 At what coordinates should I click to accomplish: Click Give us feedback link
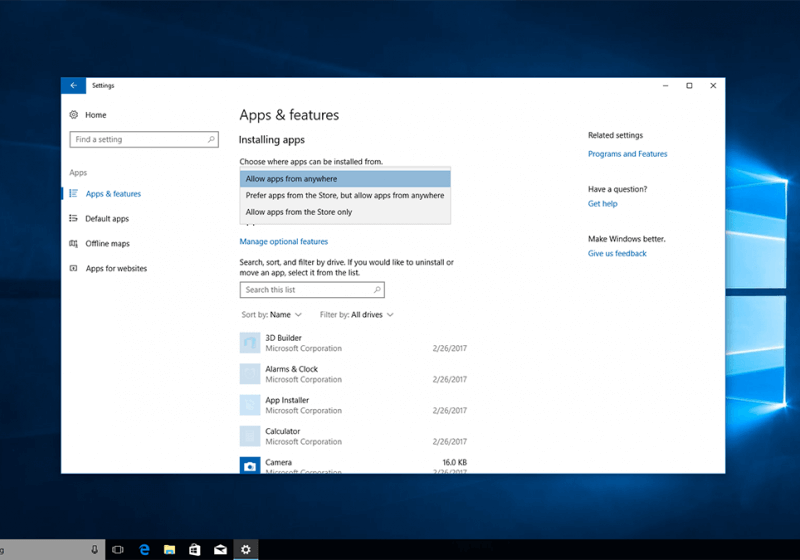pyautogui.click(x=617, y=253)
